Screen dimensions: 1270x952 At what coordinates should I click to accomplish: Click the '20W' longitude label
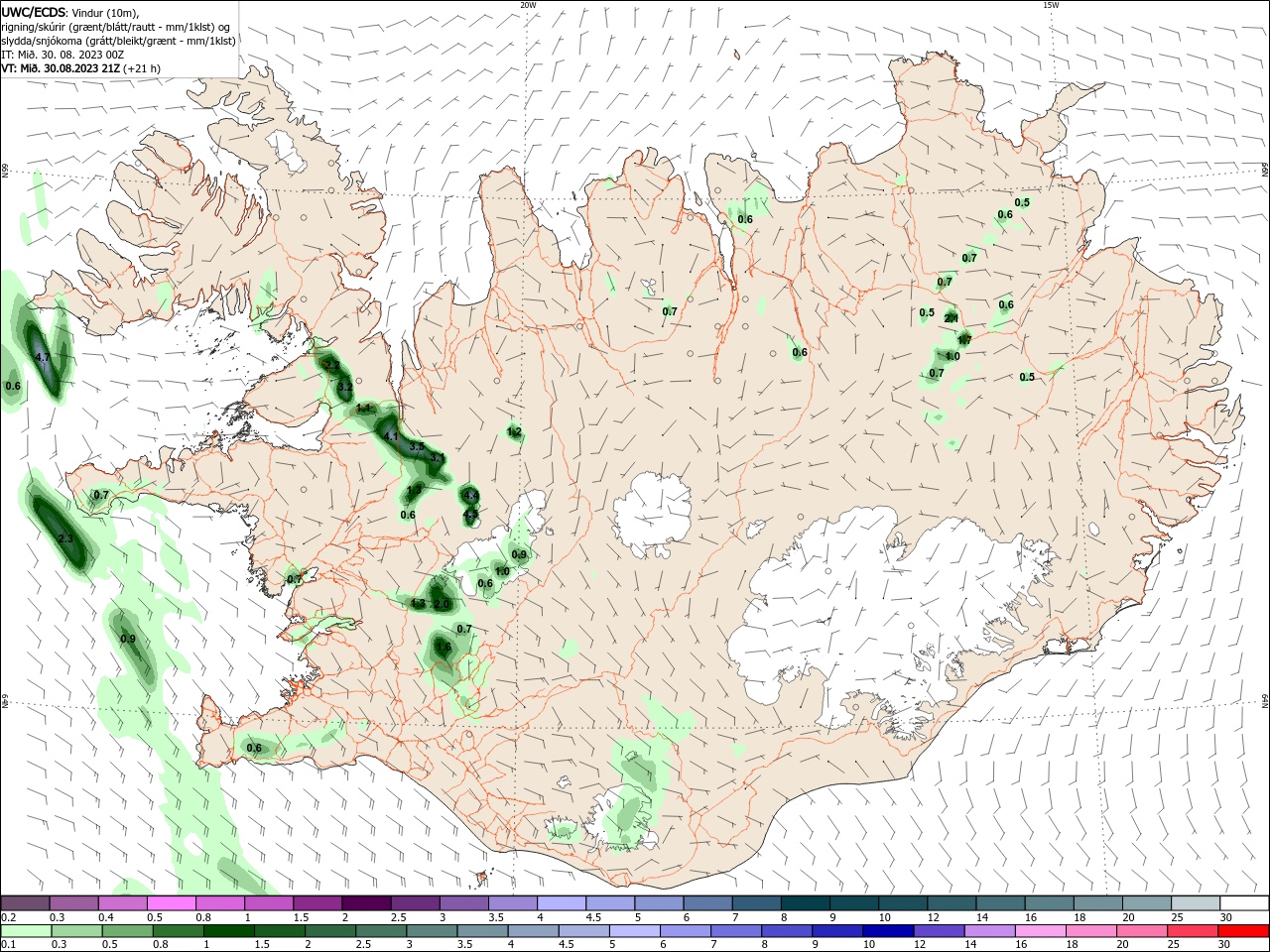[528, 5]
